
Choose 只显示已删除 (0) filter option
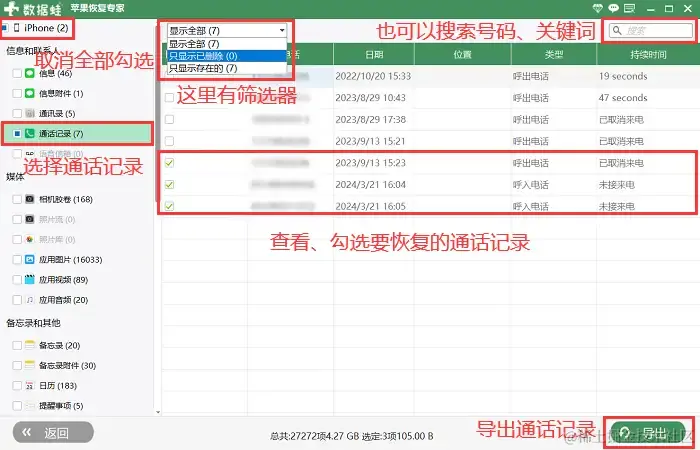[x=227, y=56]
